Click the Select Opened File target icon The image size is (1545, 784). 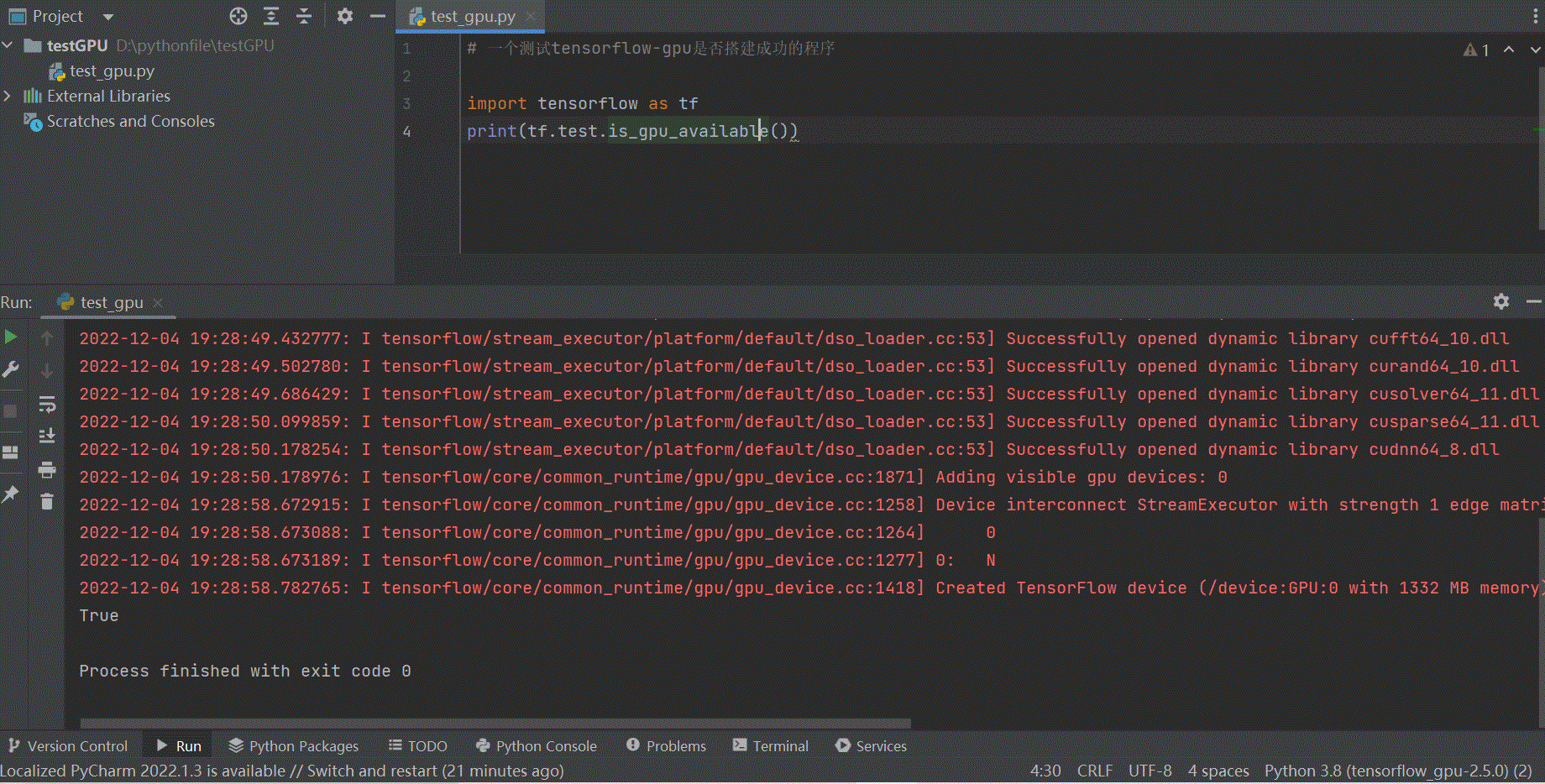pos(238,16)
